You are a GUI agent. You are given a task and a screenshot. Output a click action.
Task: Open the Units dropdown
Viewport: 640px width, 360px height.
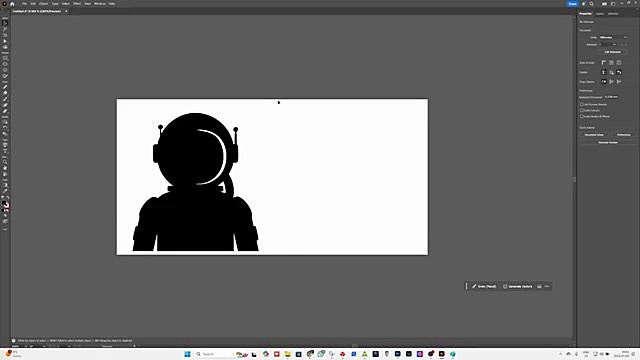613,38
